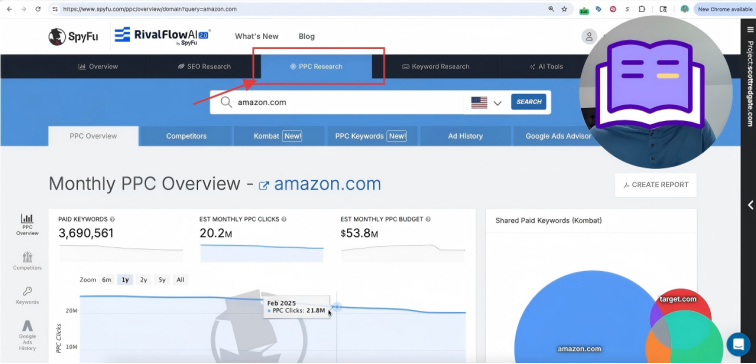Click the red target.com Venn circle
The height and width of the screenshot is (364, 756).
pyautogui.click(x=683, y=300)
